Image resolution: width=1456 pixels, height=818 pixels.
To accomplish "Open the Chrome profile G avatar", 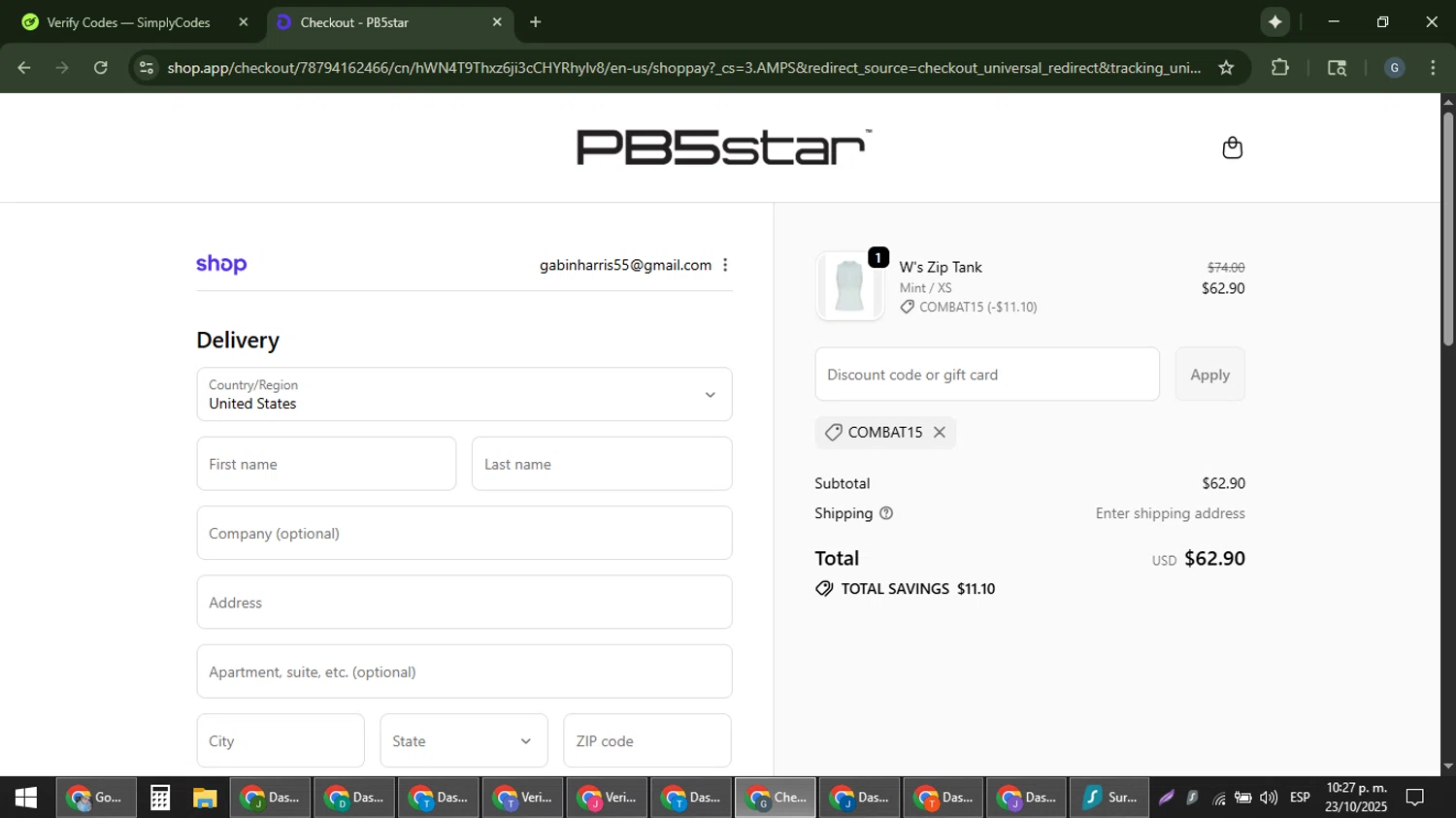I will (x=1394, y=68).
